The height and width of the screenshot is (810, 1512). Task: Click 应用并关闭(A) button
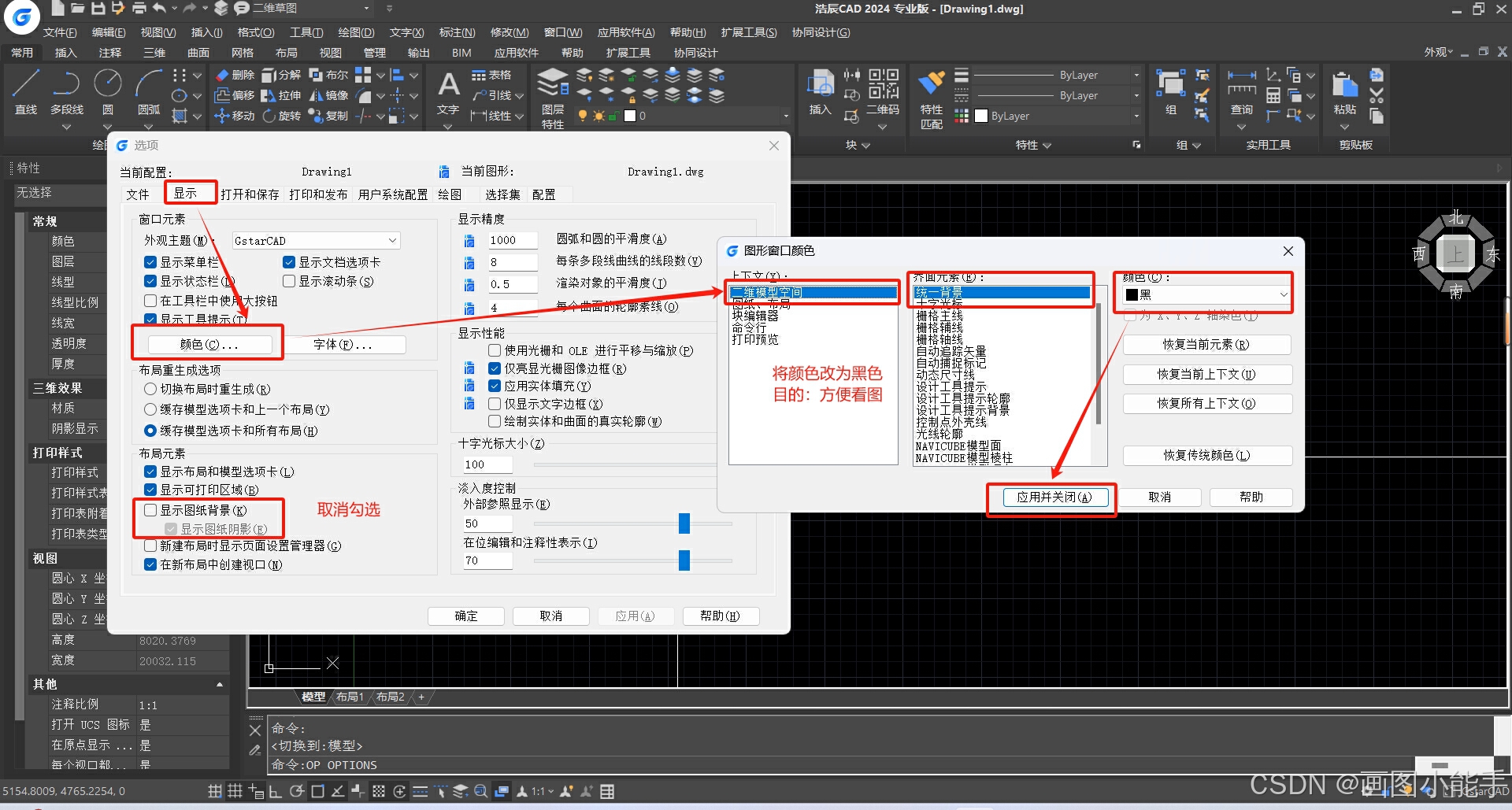point(1054,497)
